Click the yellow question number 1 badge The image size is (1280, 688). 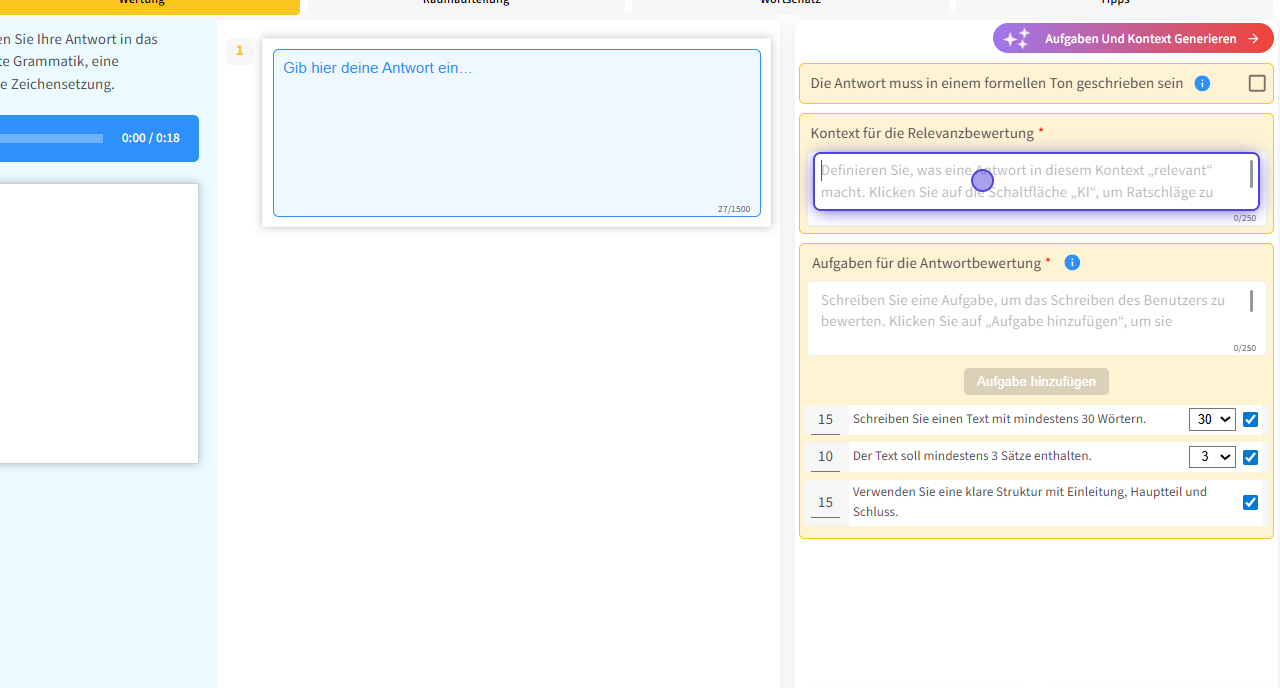[239, 50]
